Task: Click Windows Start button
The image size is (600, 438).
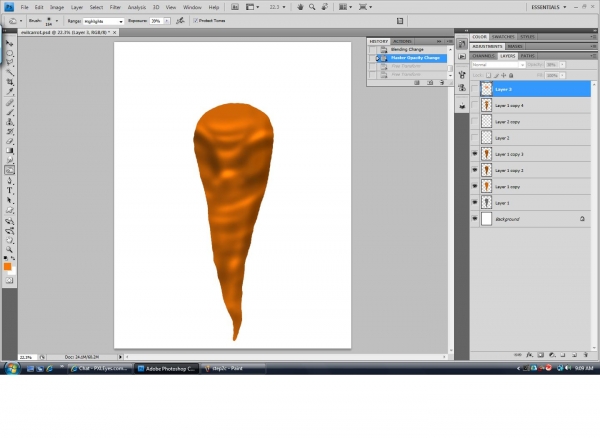Action: click(x=12, y=368)
